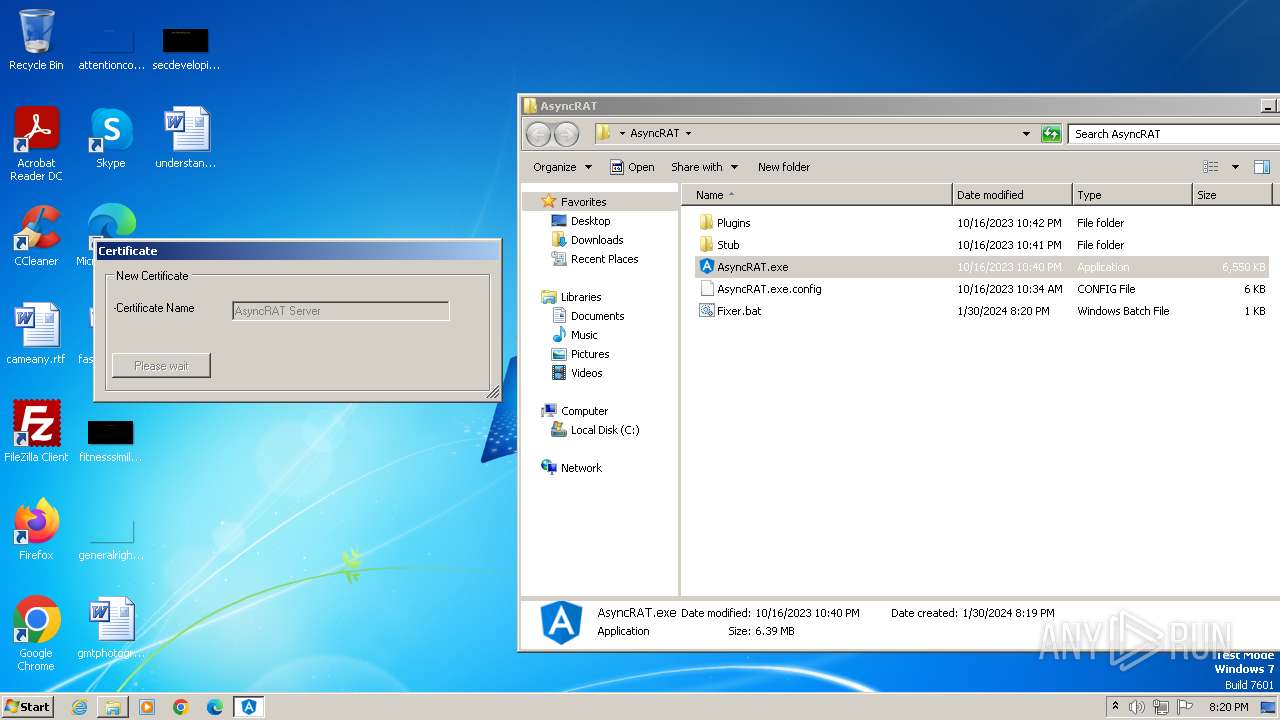Open the Skype desktop shortcut
Screen dimensions: 1280x720
click(x=111, y=138)
